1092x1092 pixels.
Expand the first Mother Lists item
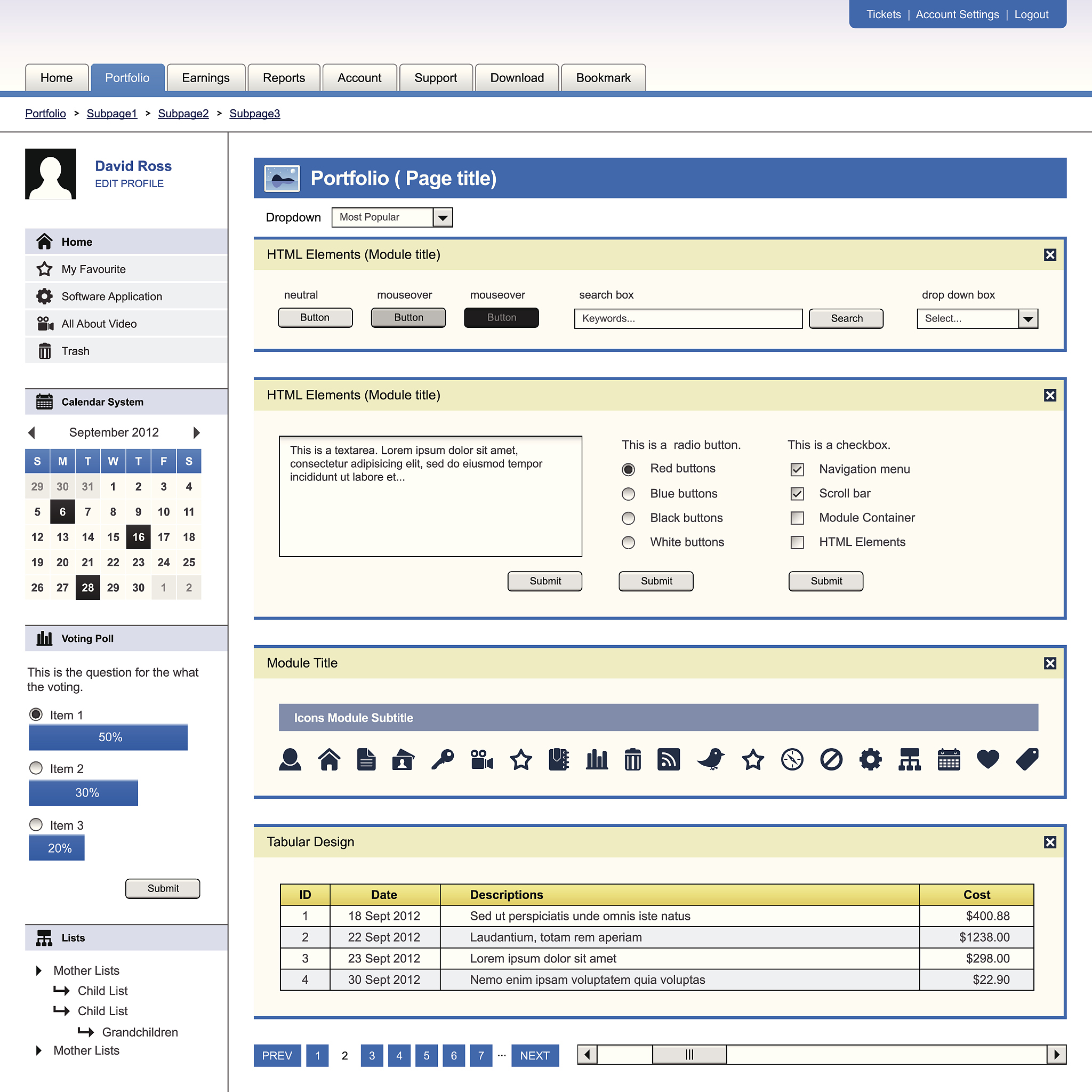coord(39,970)
